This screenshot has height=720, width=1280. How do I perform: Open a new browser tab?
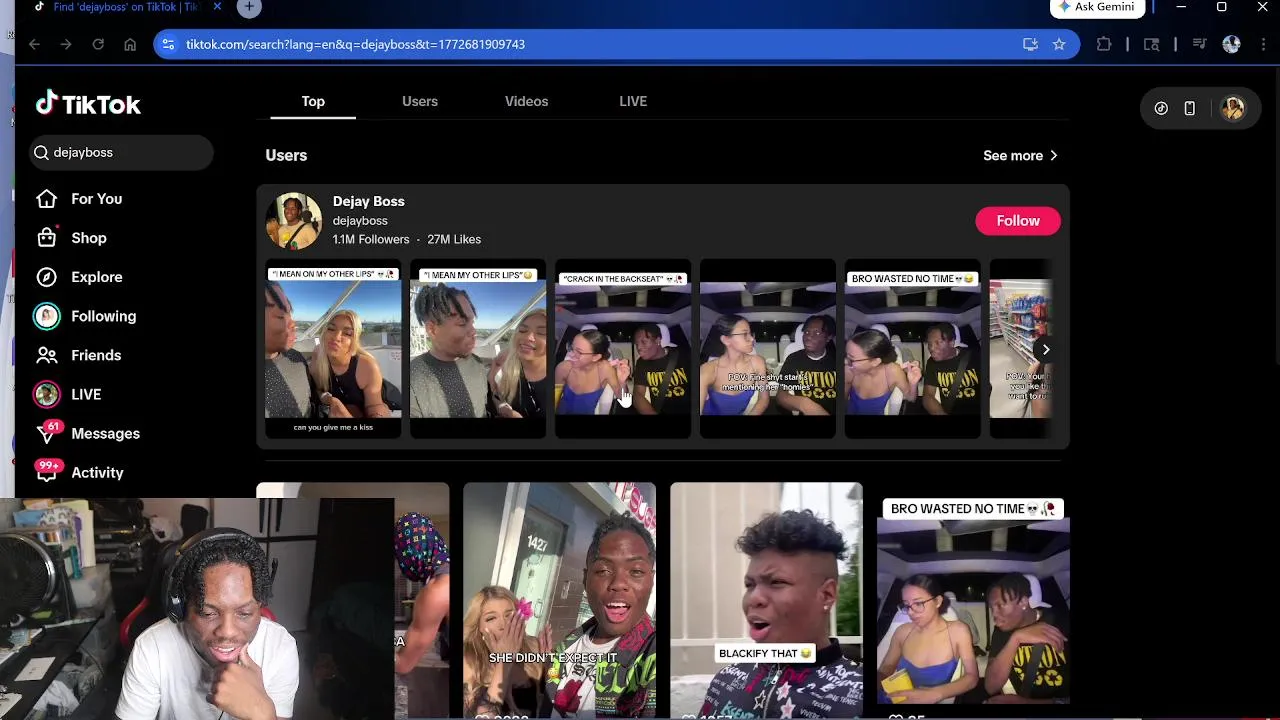(249, 8)
